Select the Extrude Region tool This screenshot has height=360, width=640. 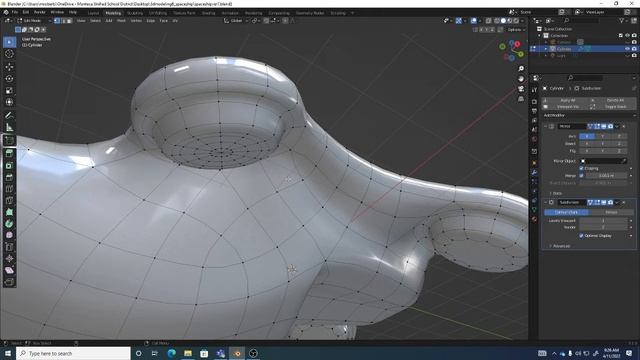[9, 153]
